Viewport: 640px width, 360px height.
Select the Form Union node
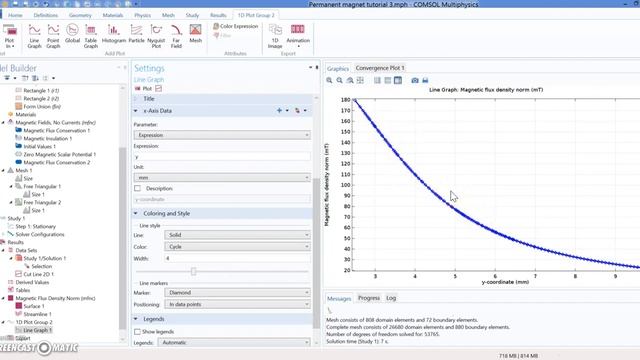42,107
